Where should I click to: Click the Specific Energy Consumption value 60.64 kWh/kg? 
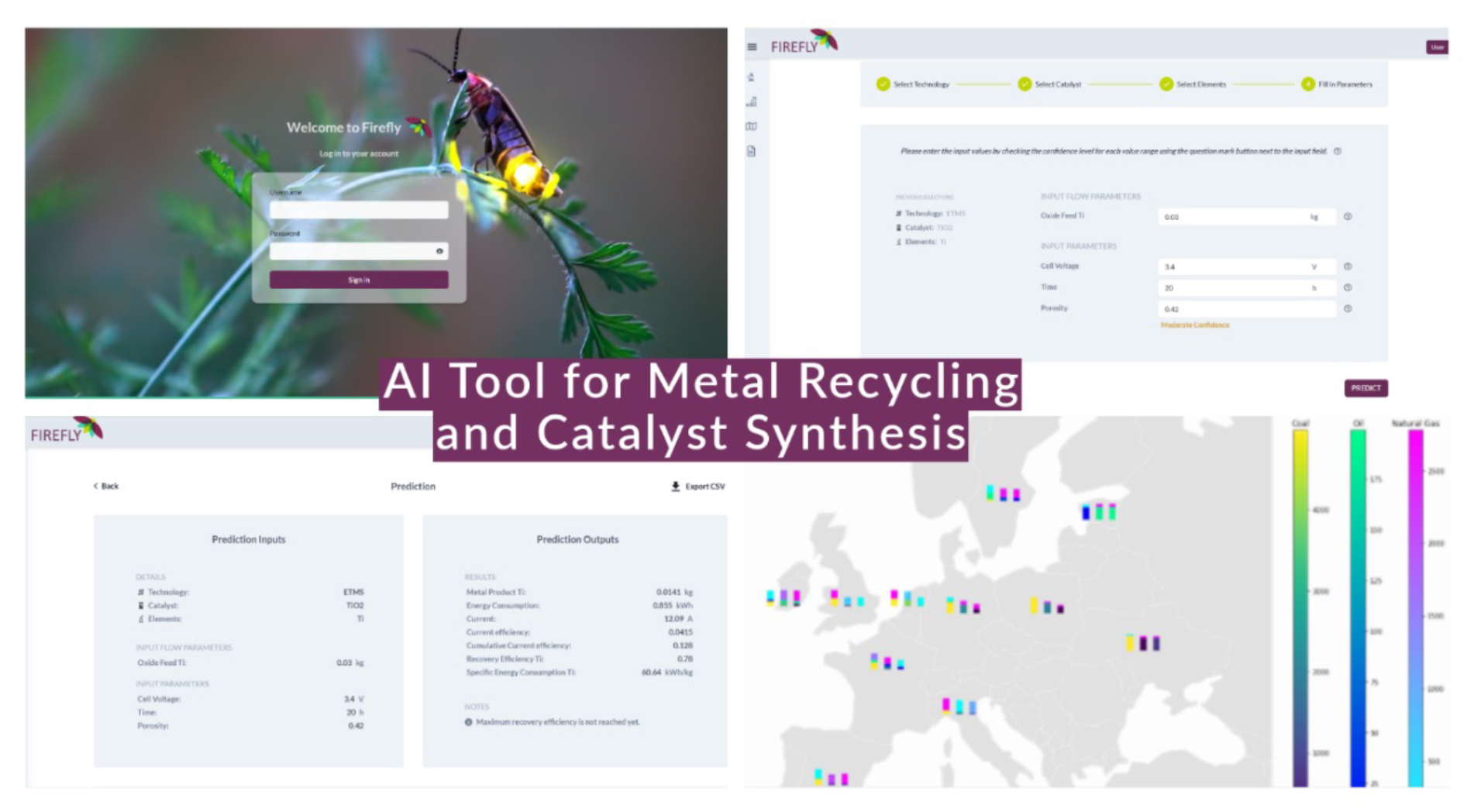click(x=667, y=673)
